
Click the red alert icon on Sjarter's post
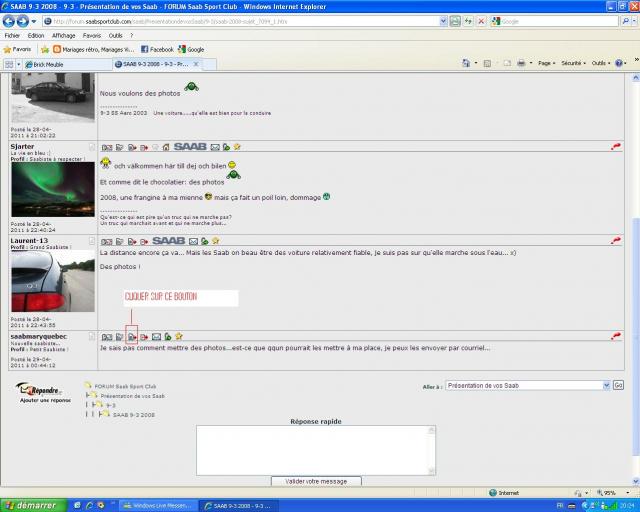[x=616, y=147]
